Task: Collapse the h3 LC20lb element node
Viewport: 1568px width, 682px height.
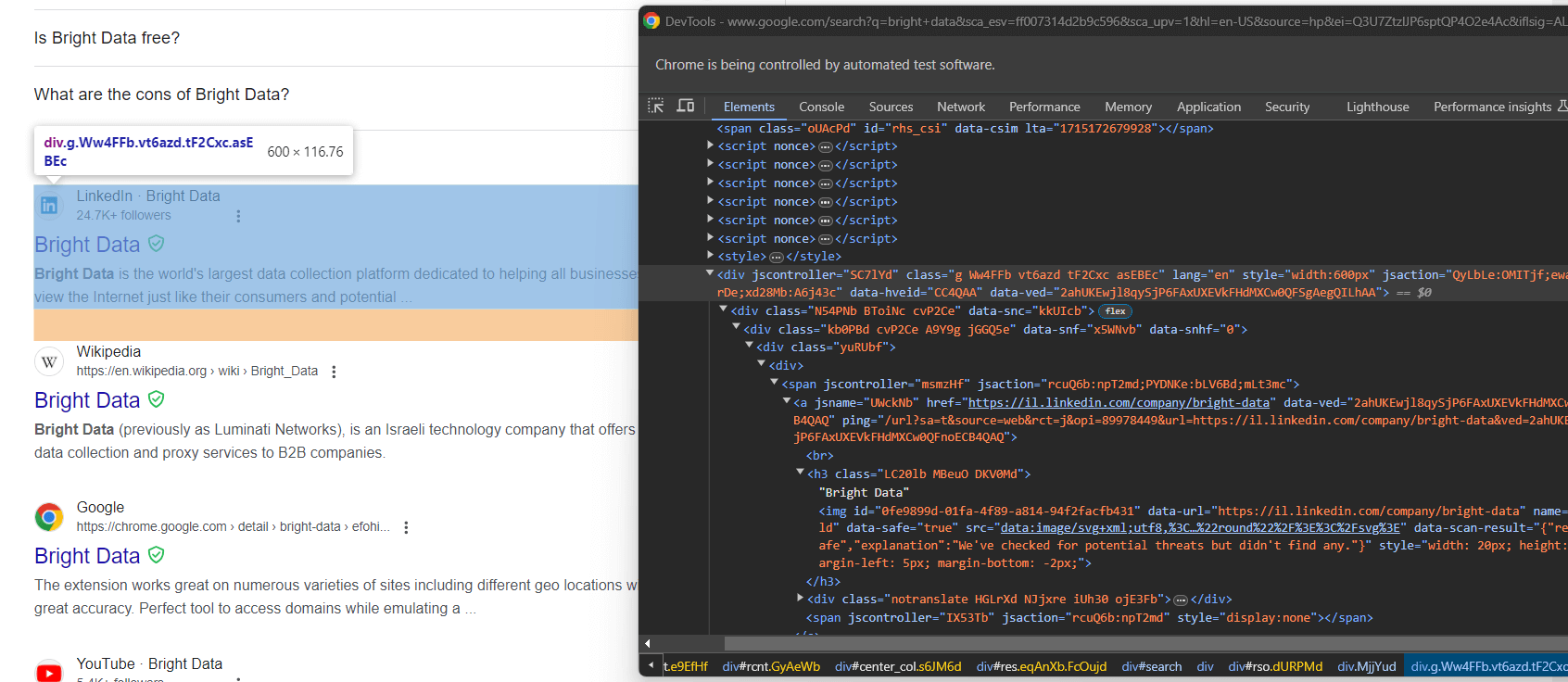Action: [800, 473]
